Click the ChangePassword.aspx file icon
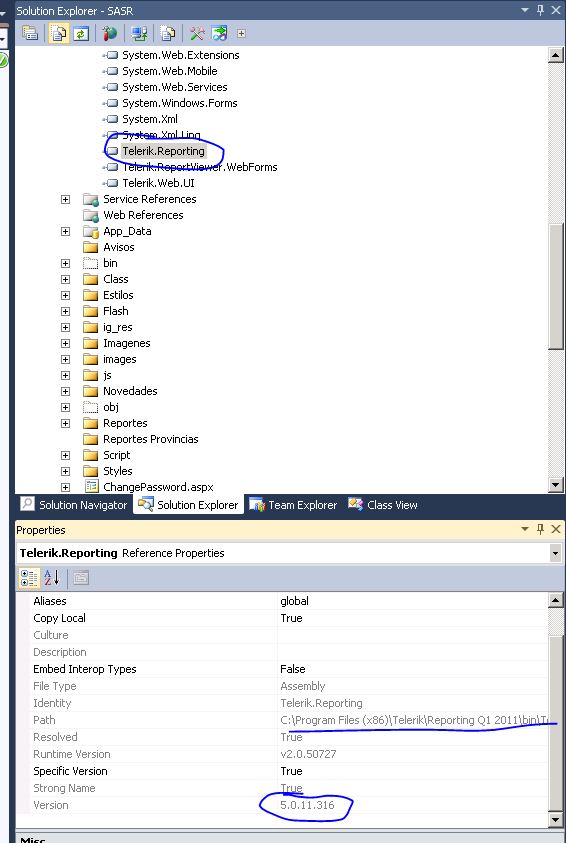Viewport: 566px width, 843px height. click(92, 487)
